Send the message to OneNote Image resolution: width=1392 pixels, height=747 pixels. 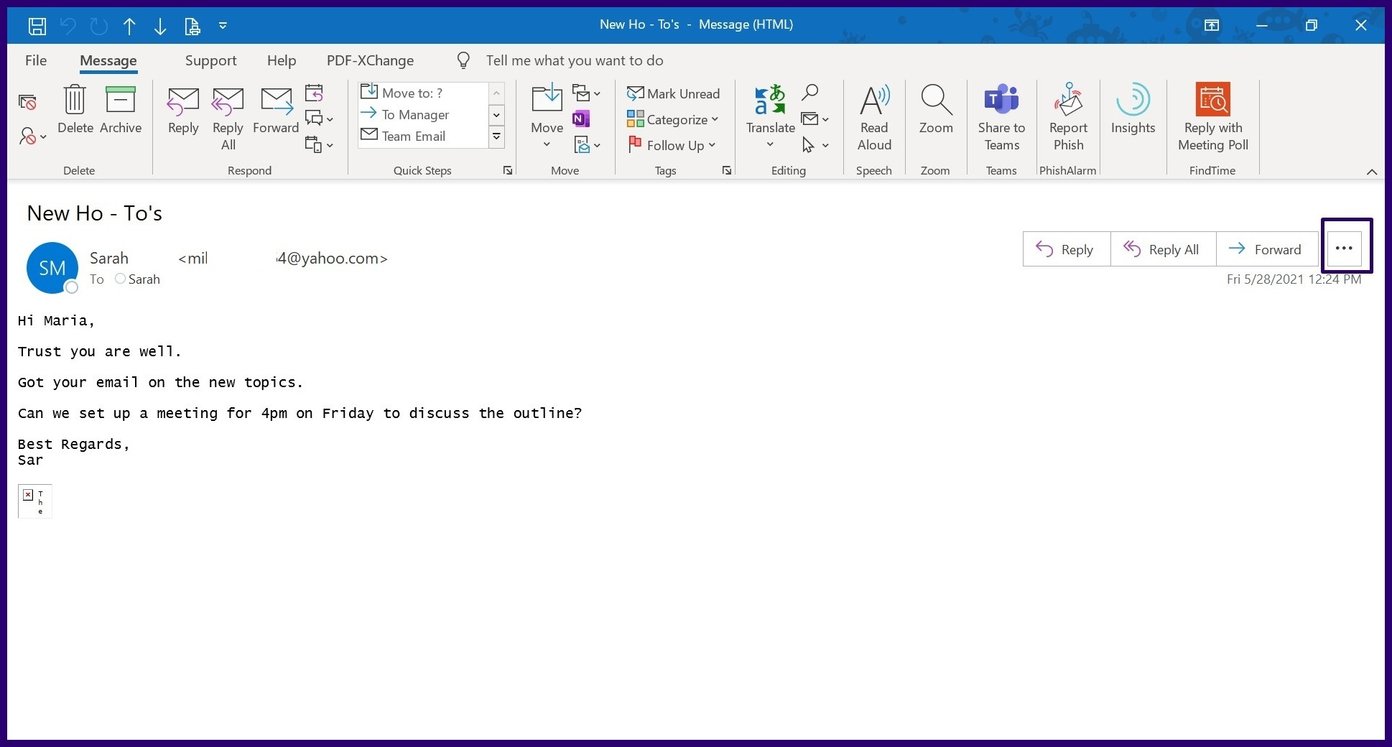tap(581, 119)
